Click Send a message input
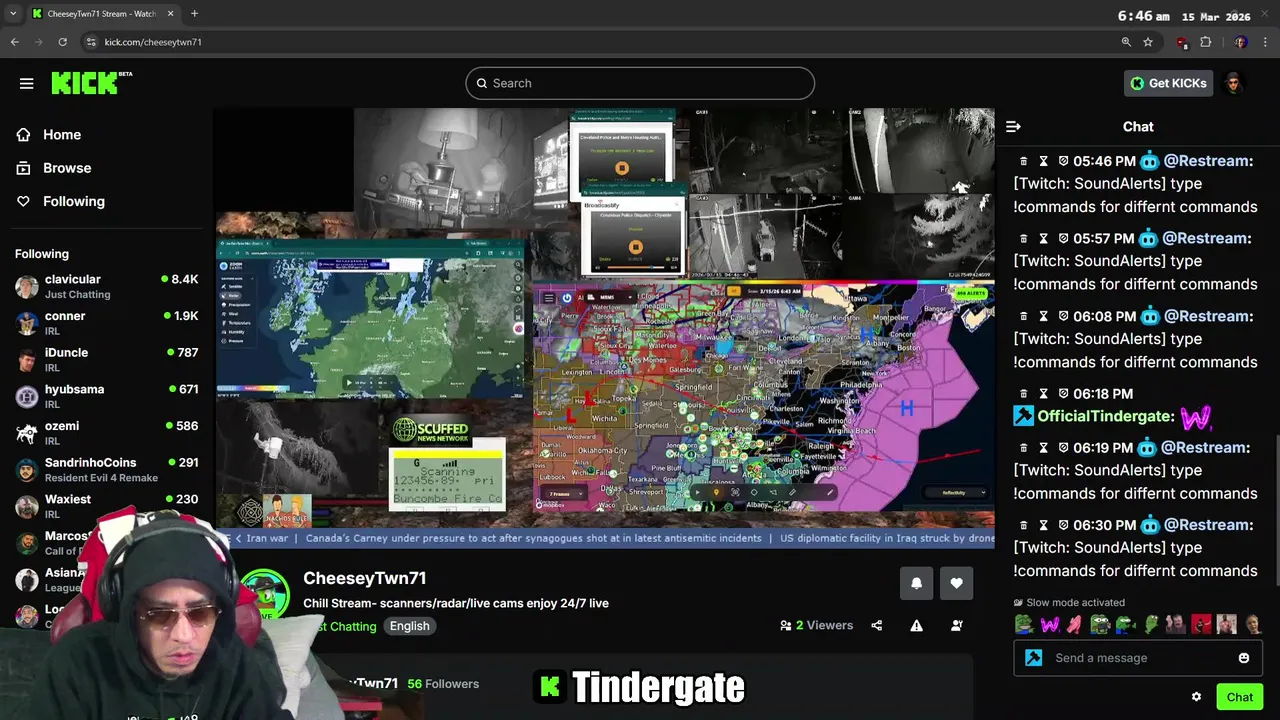Image resolution: width=1280 pixels, height=720 pixels. [x=1138, y=658]
